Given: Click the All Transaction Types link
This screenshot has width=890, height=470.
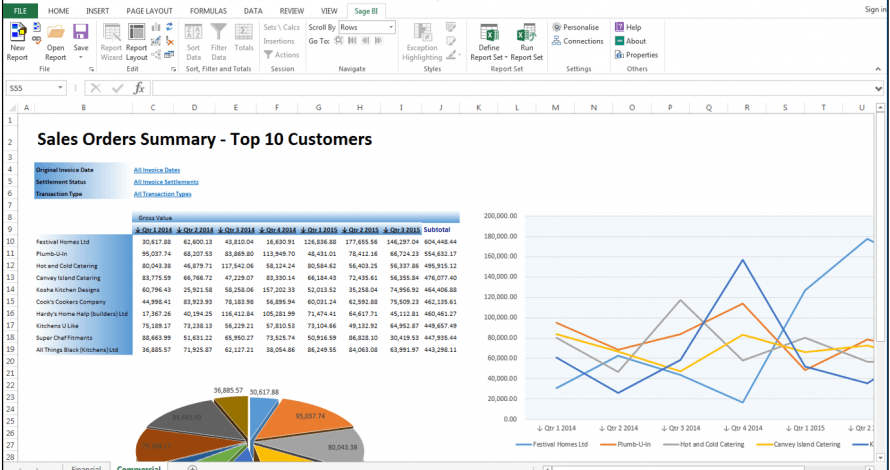Looking at the screenshot, I should click(162, 194).
